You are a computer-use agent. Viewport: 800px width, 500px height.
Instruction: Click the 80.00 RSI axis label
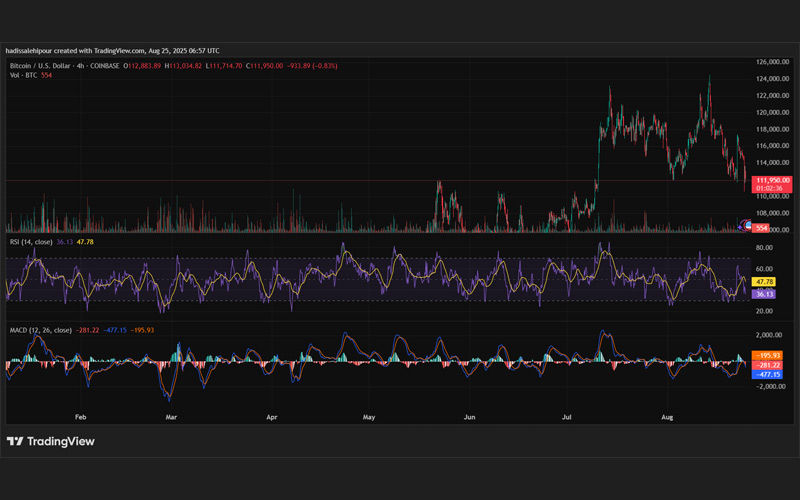[764, 247]
